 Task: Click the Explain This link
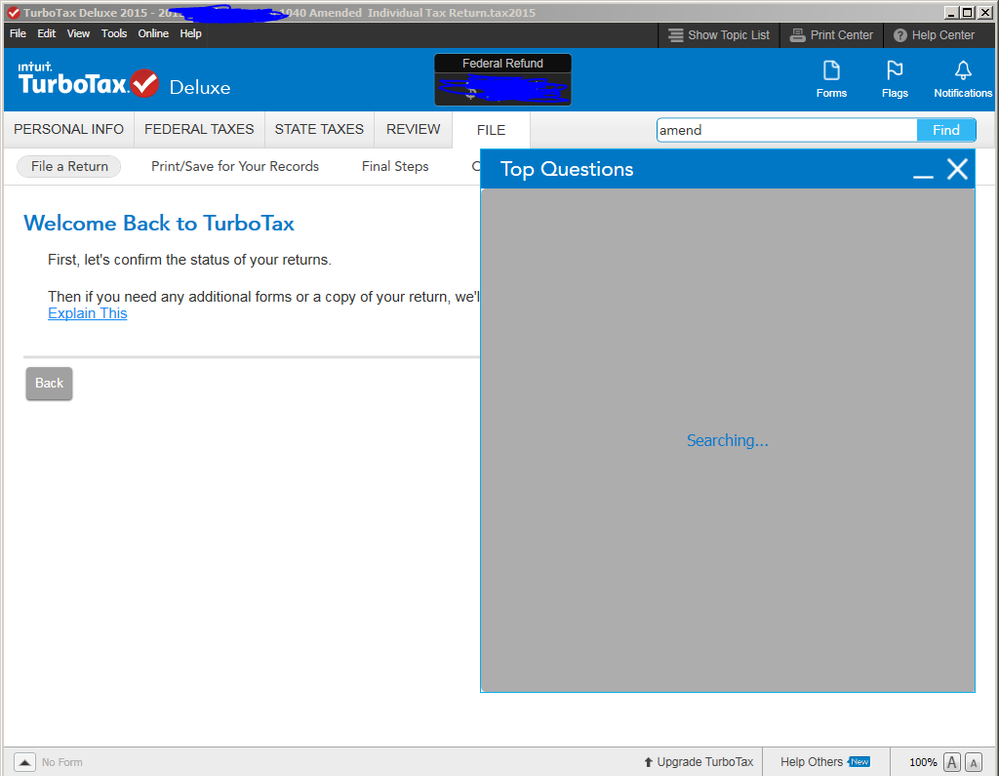[x=87, y=313]
